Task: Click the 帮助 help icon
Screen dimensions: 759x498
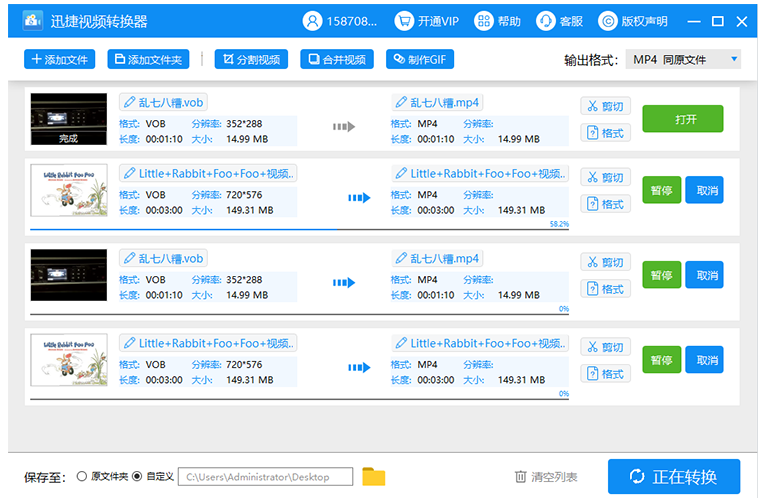Action: (484, 20)
